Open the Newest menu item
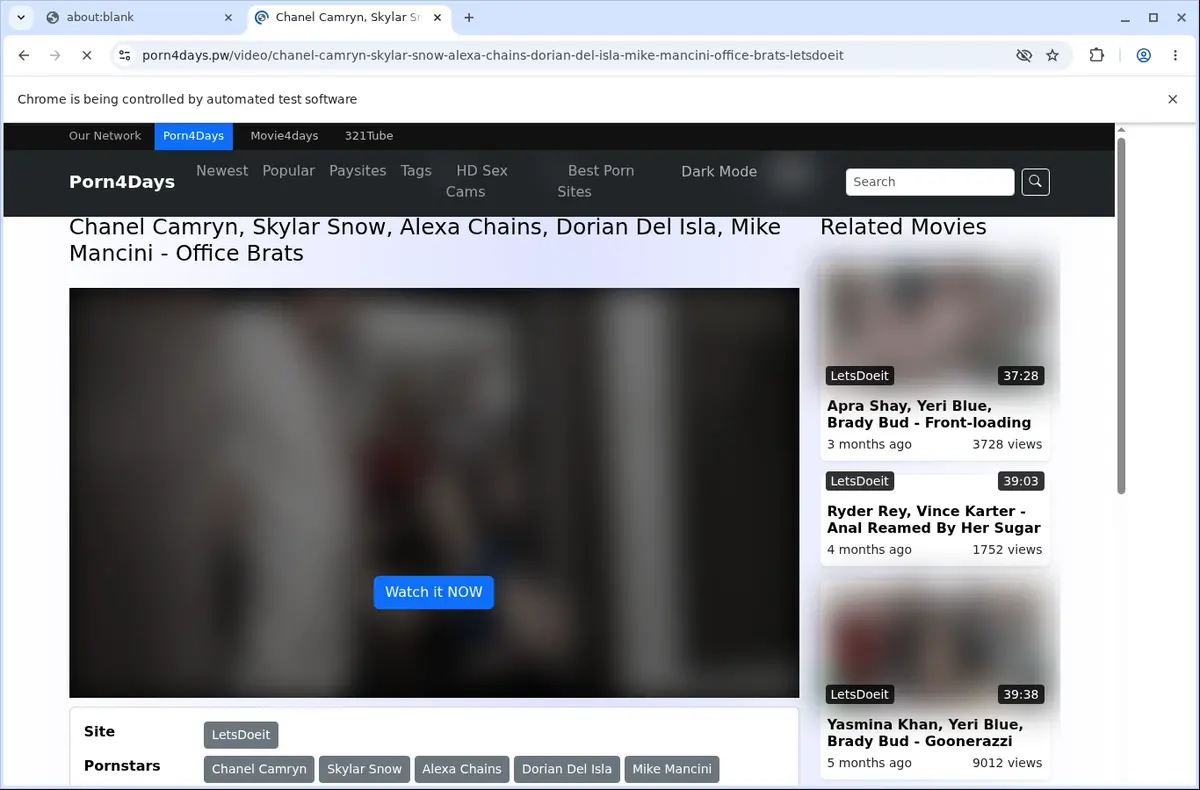This screenshot has width=1200, height=790. tap(222, 171)
